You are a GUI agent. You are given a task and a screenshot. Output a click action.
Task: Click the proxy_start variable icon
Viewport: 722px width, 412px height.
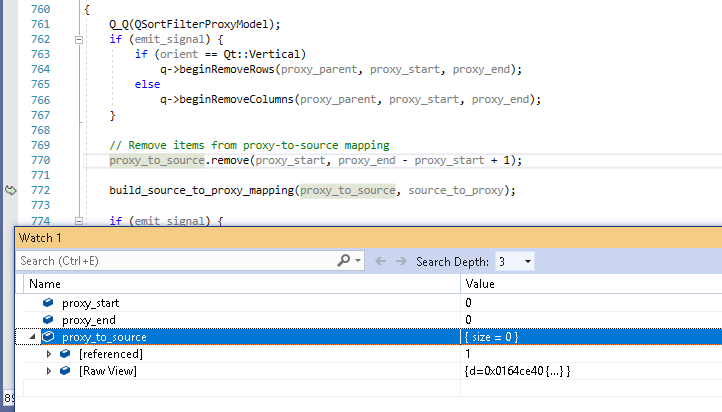[48, 302]
